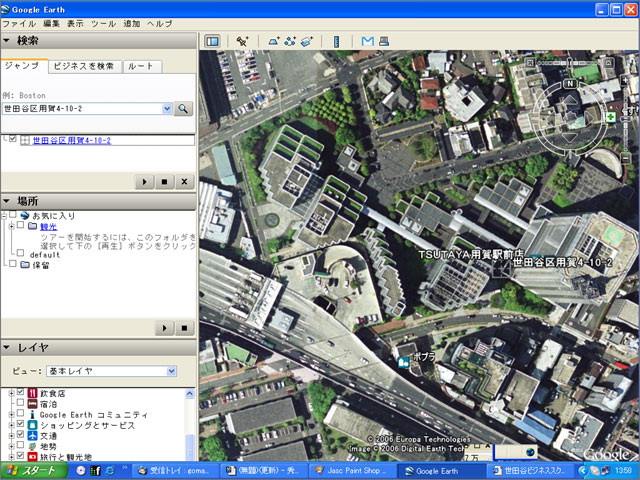640x480 pixels.
Task: Open the ツール menu
Action: pos(103,24)
